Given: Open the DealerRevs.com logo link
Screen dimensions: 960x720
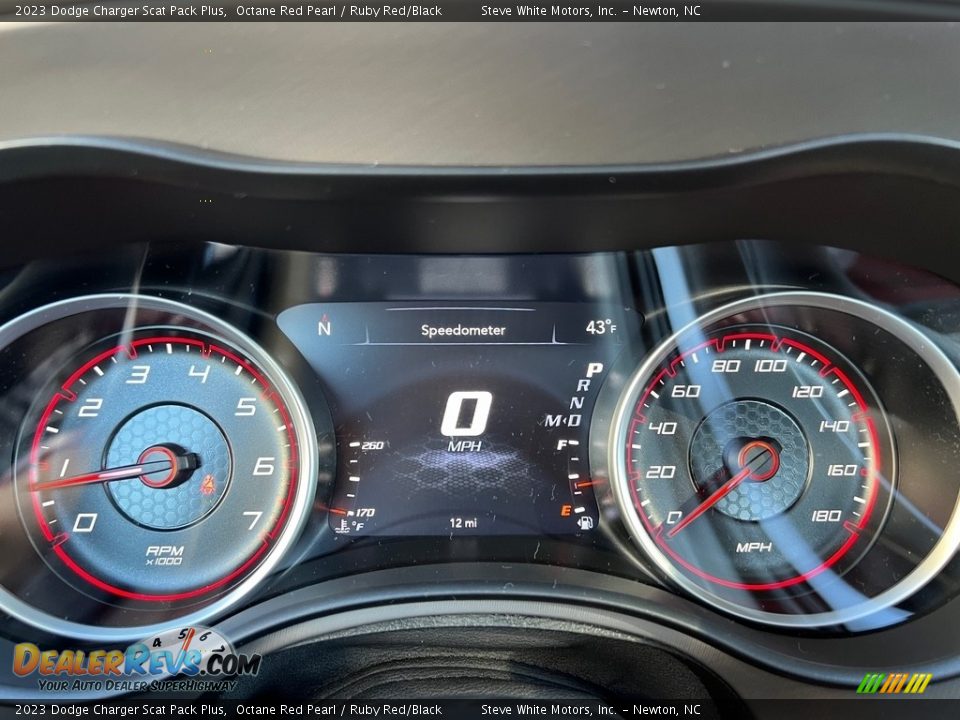Looking at the screenshot, I should click(137, 661).
